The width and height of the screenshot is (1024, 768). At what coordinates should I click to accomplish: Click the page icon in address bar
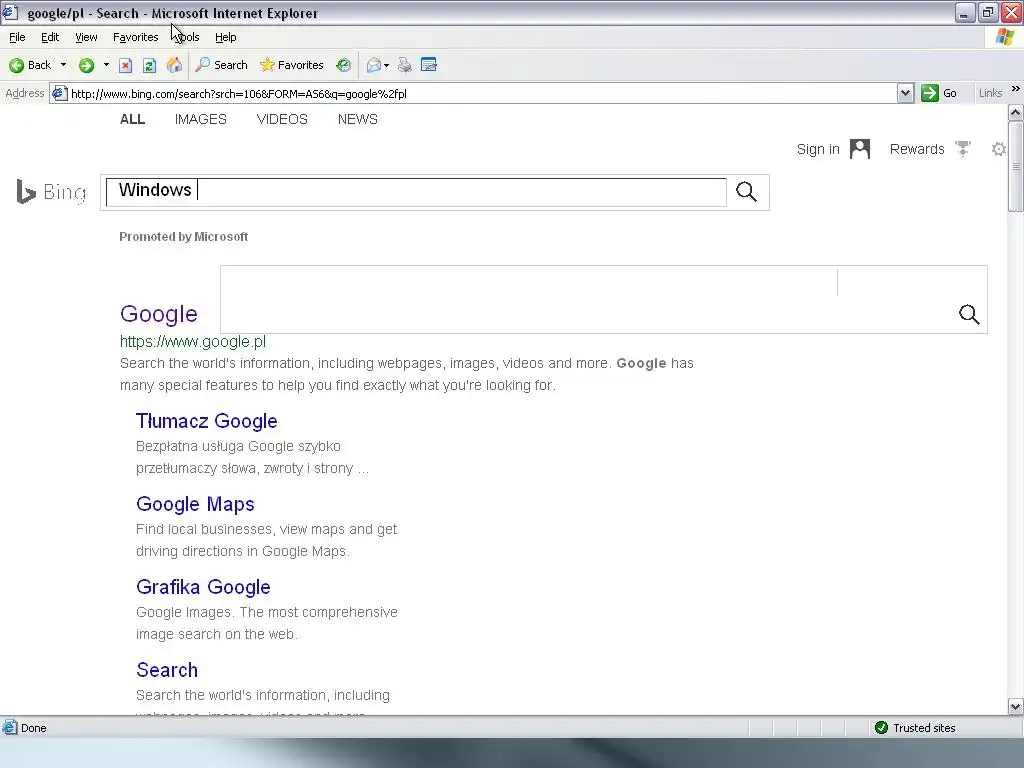pyautogui.click(x=59, y=93)
